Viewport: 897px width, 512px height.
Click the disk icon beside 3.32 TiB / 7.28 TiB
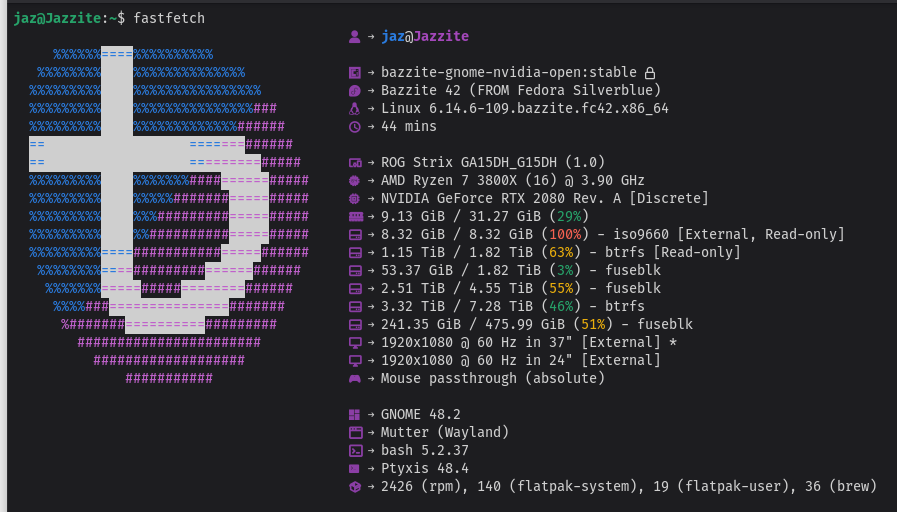355,307
